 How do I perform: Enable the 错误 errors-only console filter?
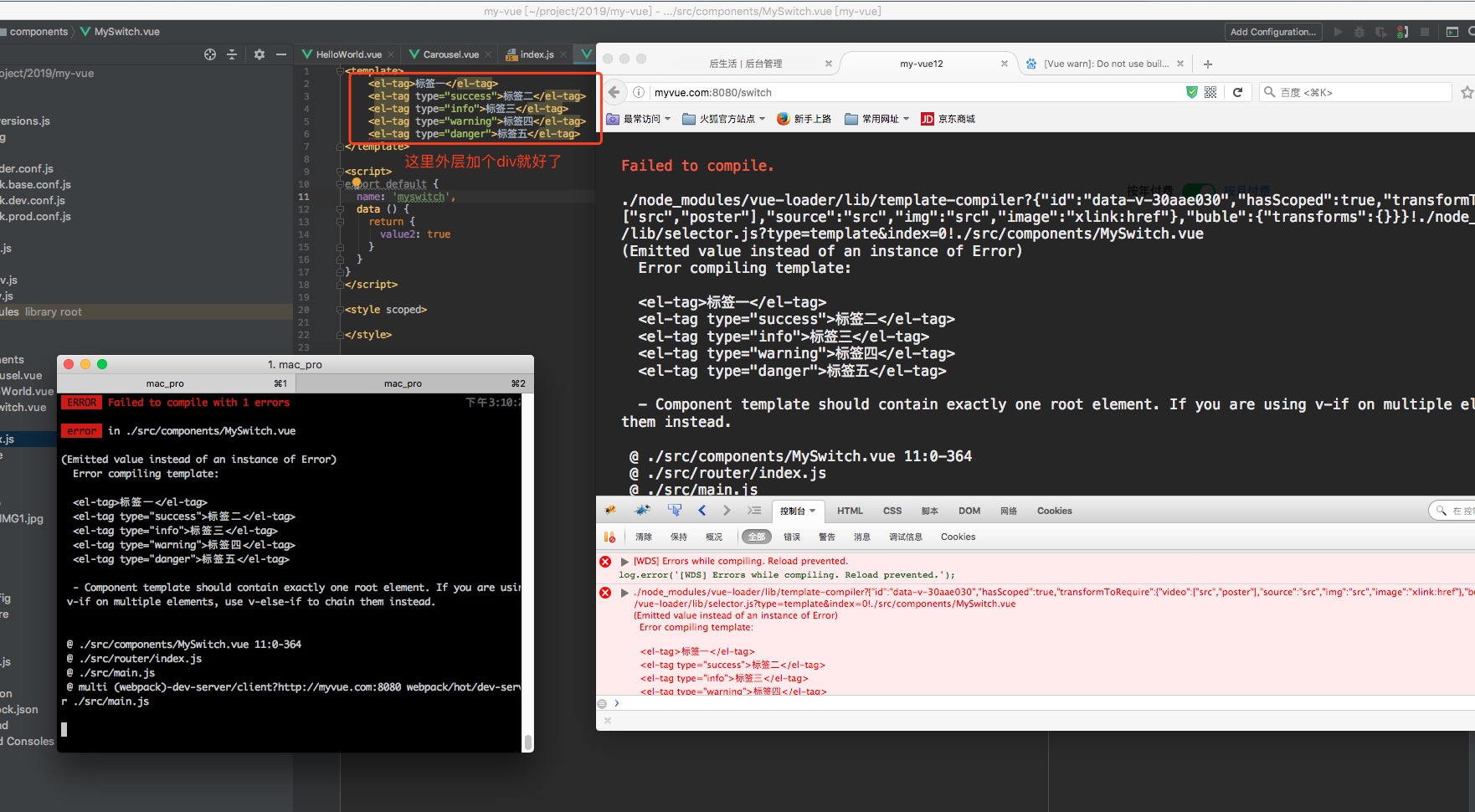pyautogui.click(x=791, y=537)
